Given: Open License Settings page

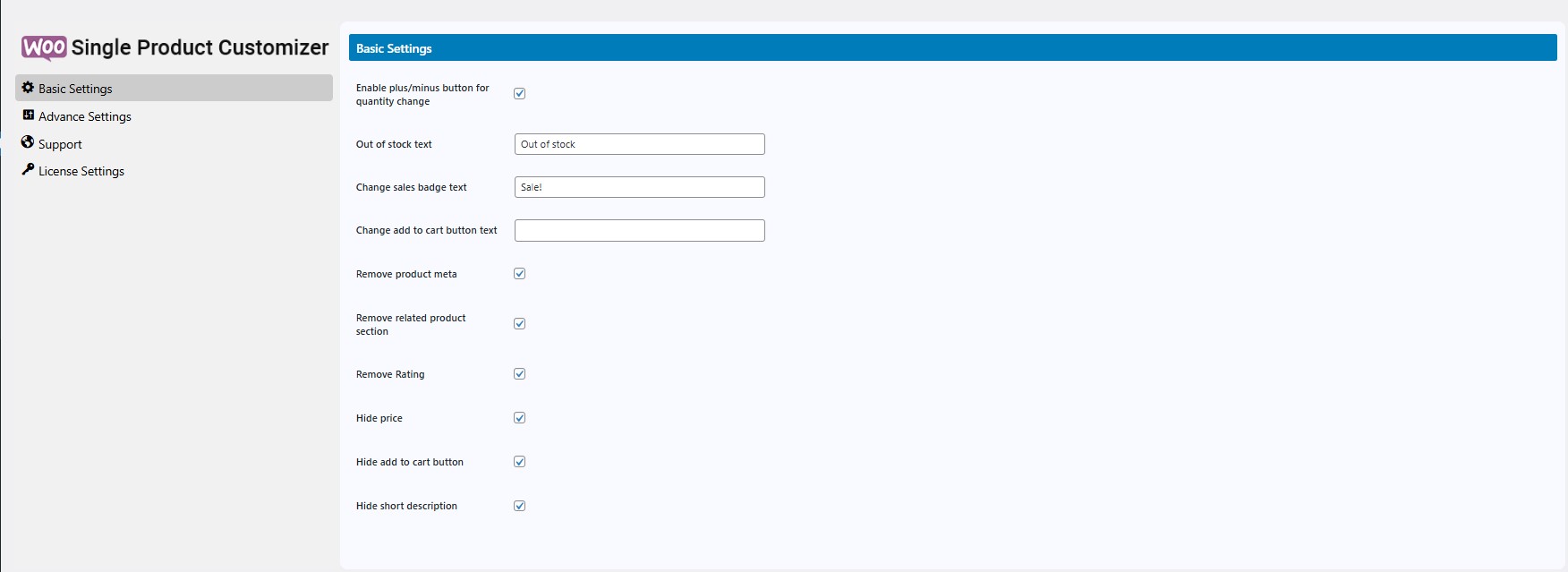Looking at the screenshot, I should tap(81, 171).
